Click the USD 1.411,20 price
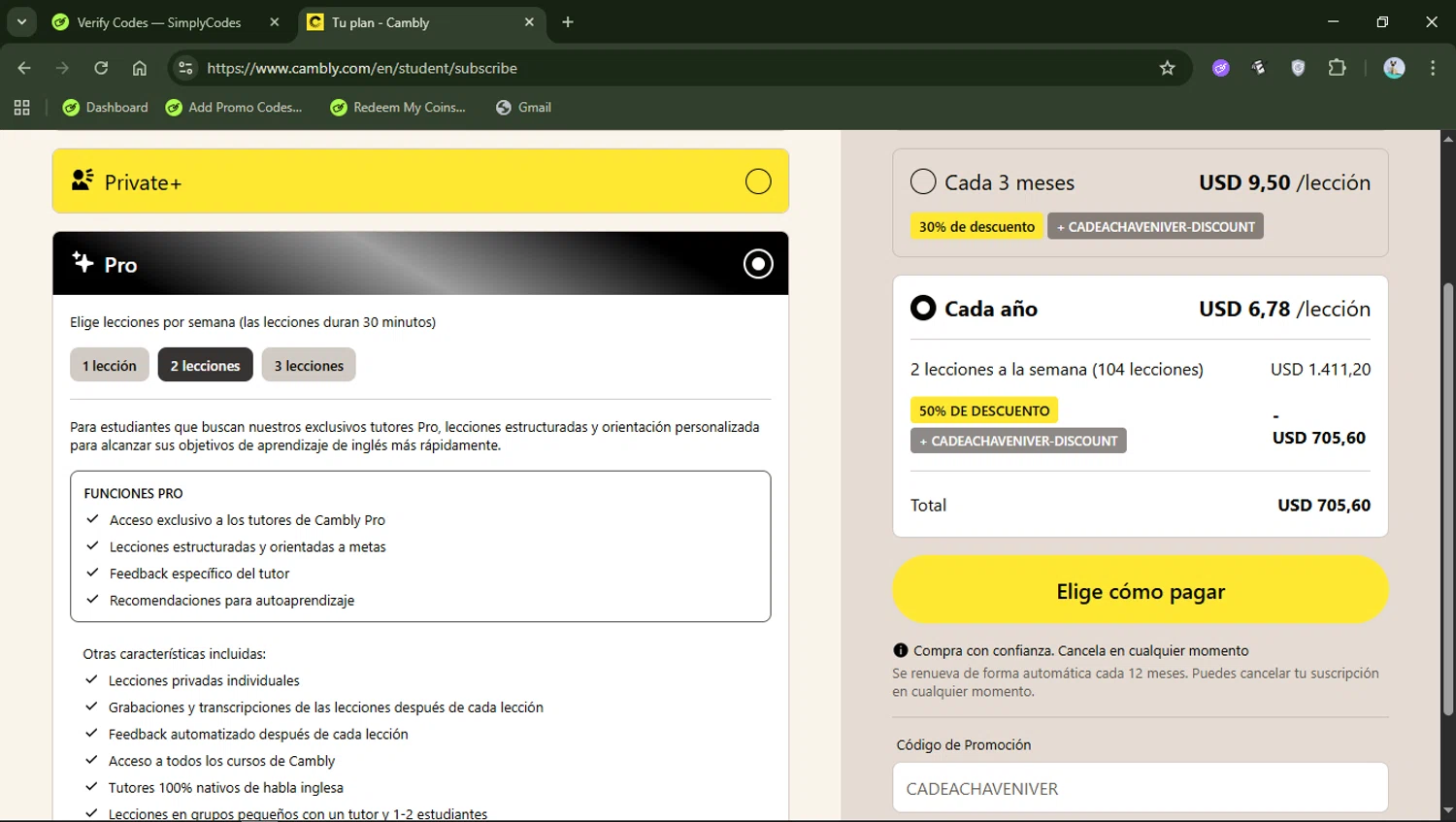The height and width of the screenshot is (822, 1456). tap(1320, 369)
